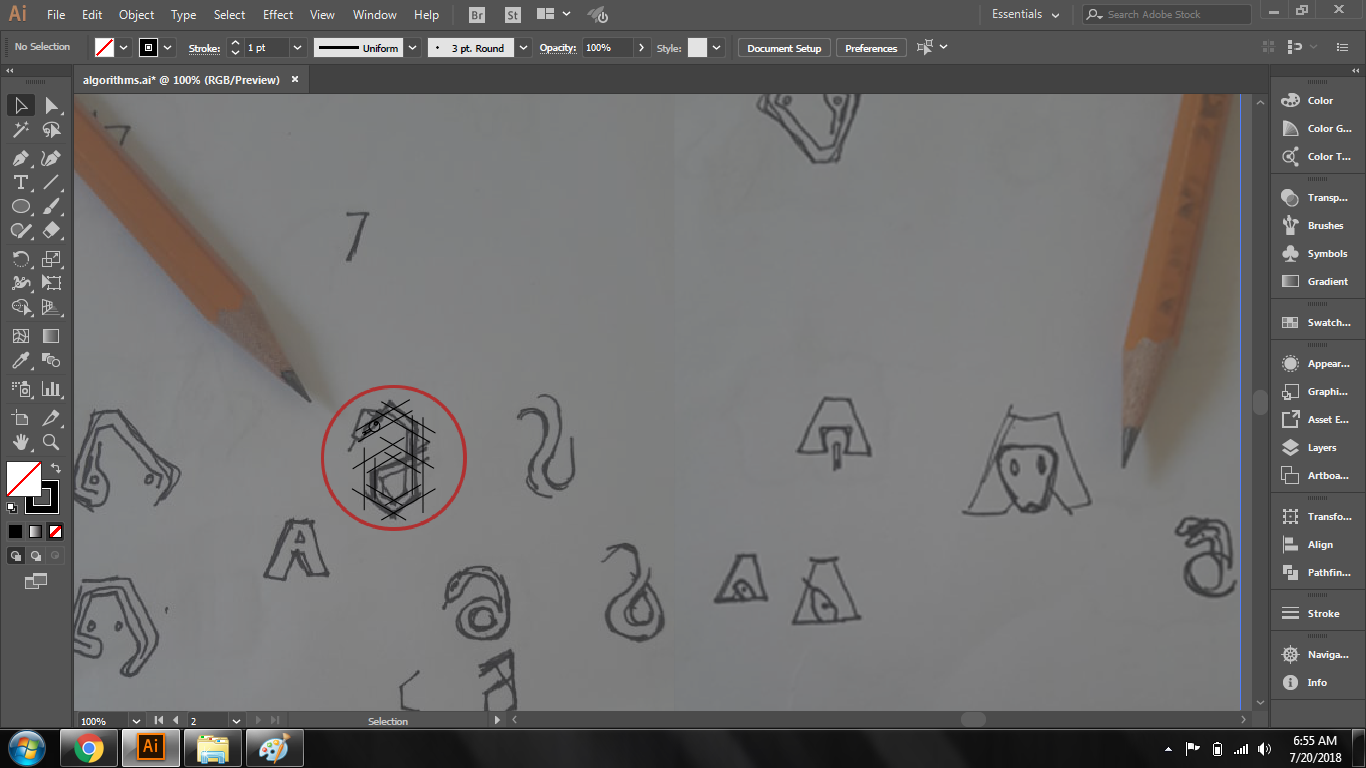Select the Pen tool
1366x768 pixels.
click(x=20, y=158)
